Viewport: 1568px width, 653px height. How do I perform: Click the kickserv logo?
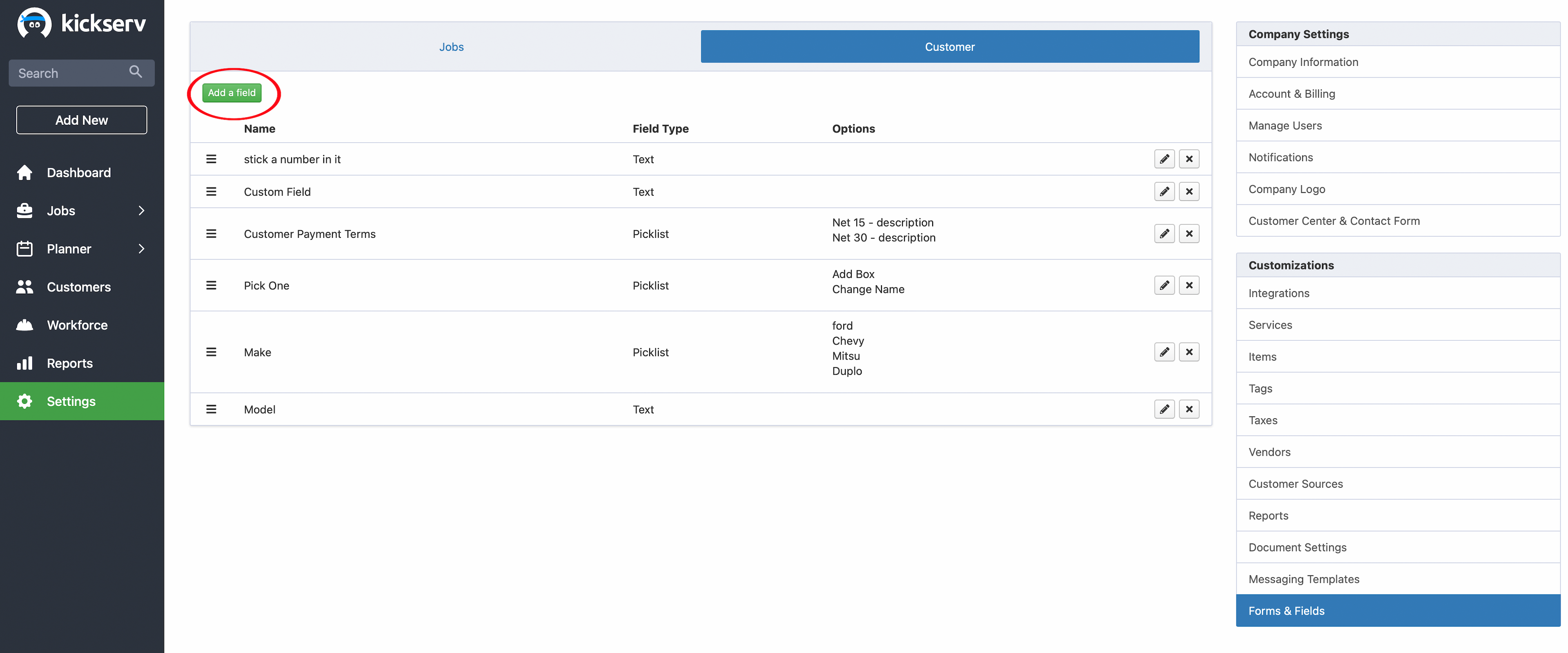pos(82,24)
